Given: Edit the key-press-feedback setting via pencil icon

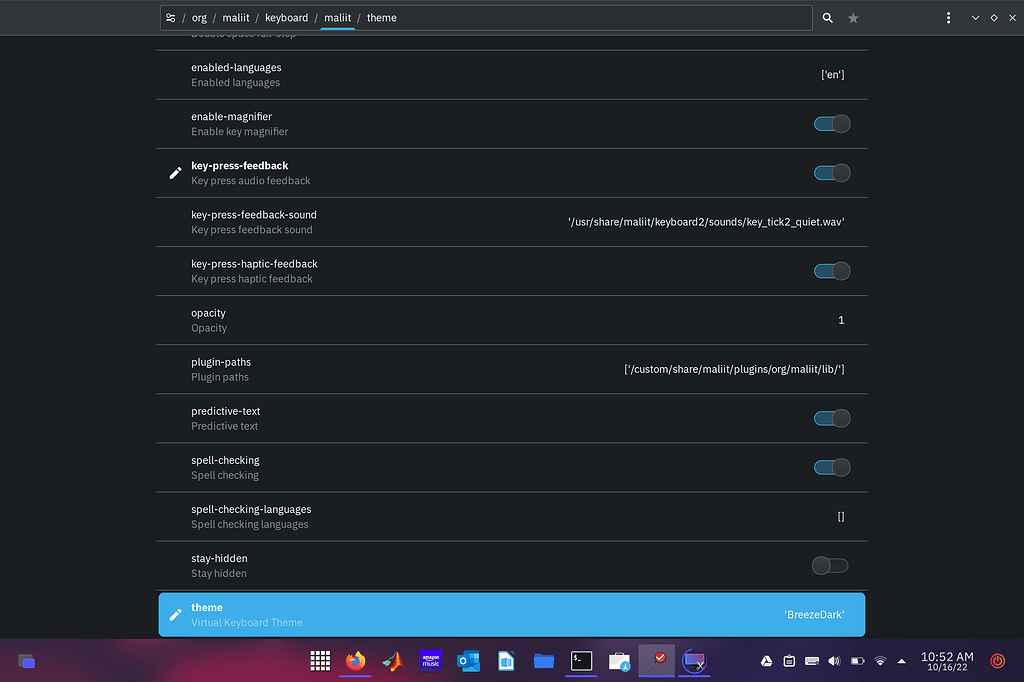Looking at the screenshot, I should click(x=173, y=172).
